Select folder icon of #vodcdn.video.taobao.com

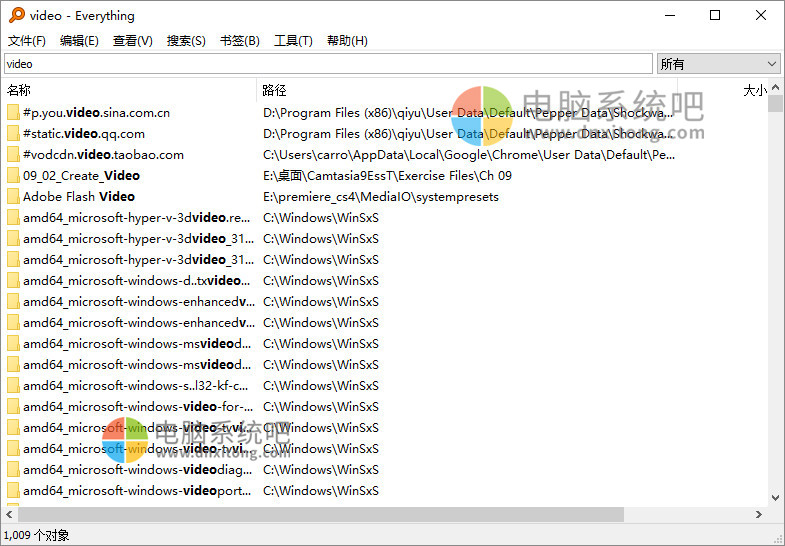point(13,155)
